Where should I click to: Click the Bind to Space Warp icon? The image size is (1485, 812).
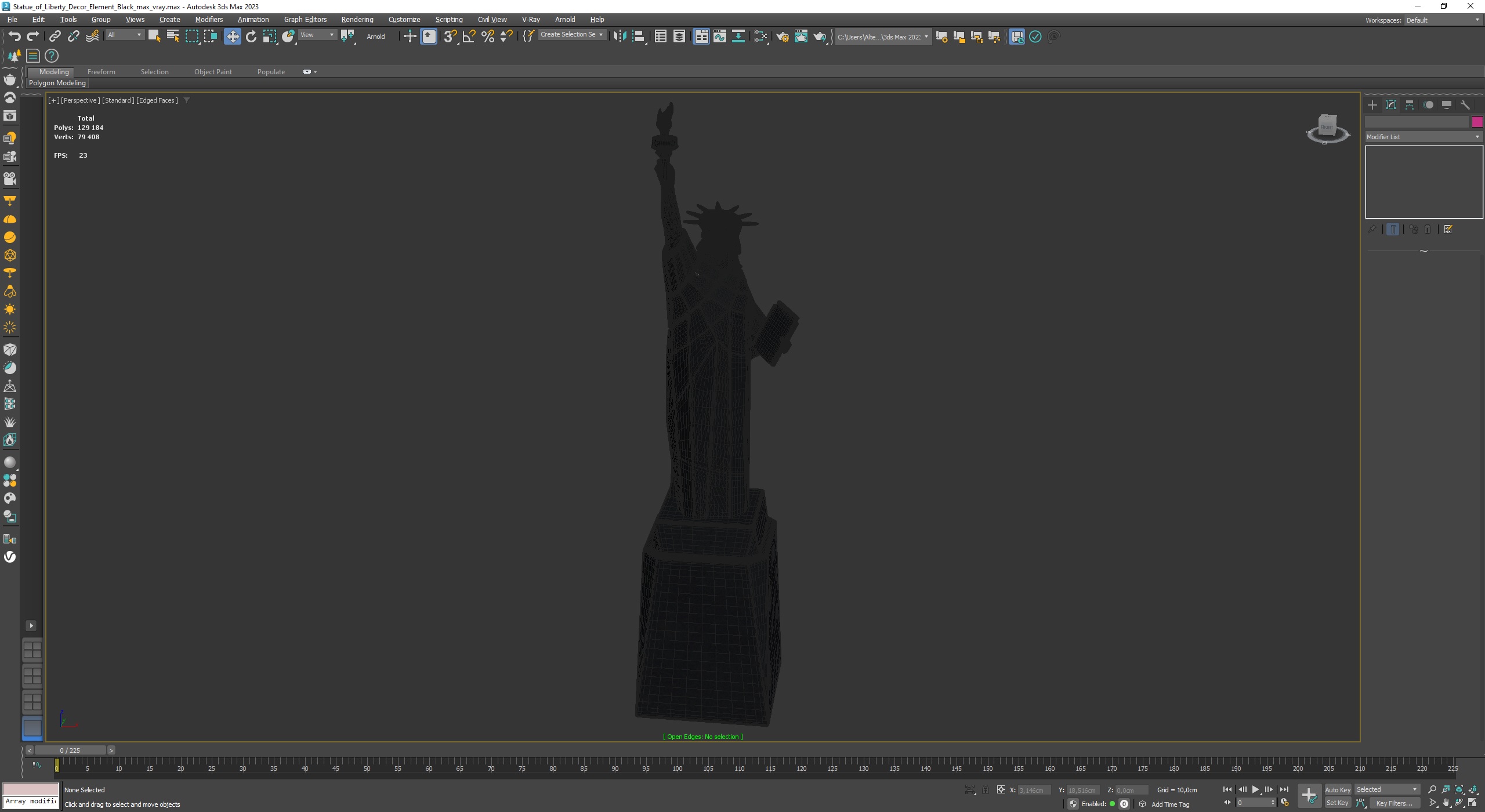click(92, 37)
